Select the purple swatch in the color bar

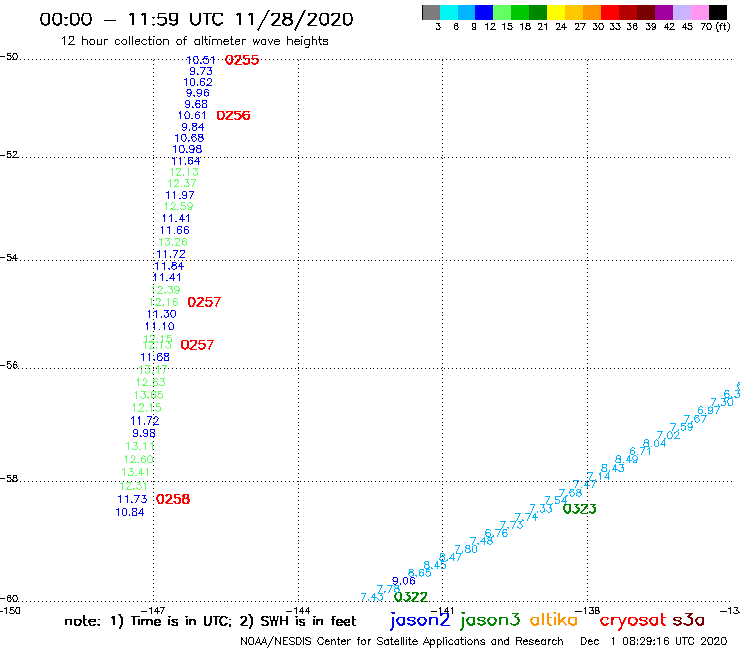pos(664,12)
